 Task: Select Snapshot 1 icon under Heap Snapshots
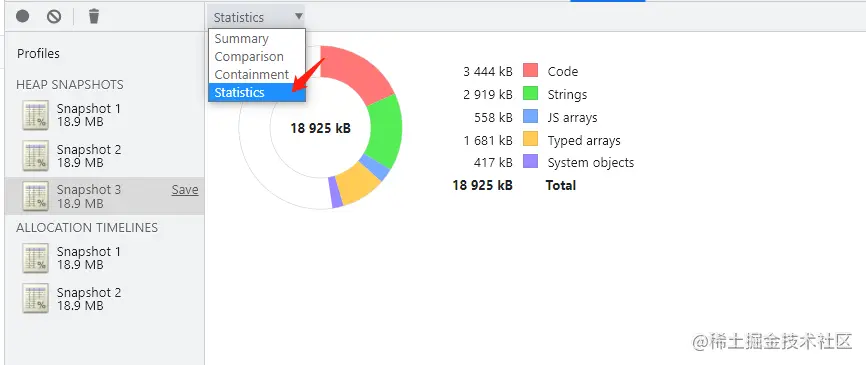point(35,115)
